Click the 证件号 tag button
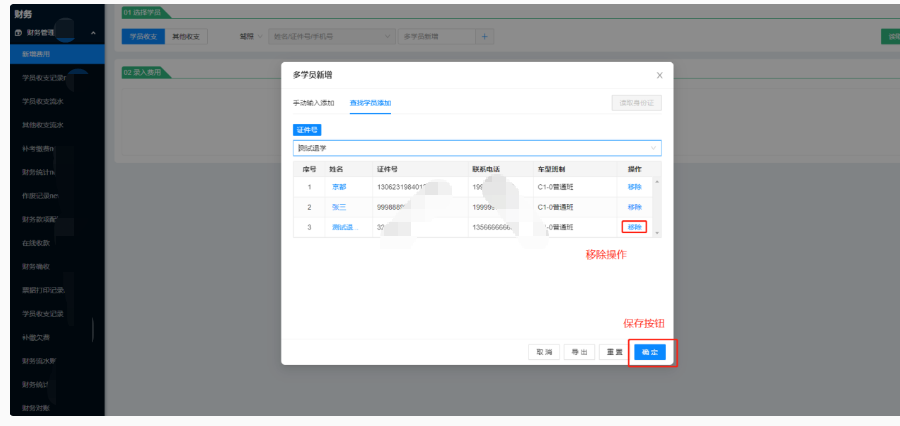Screen dimensions: 900x426 [x=307, y=130]
